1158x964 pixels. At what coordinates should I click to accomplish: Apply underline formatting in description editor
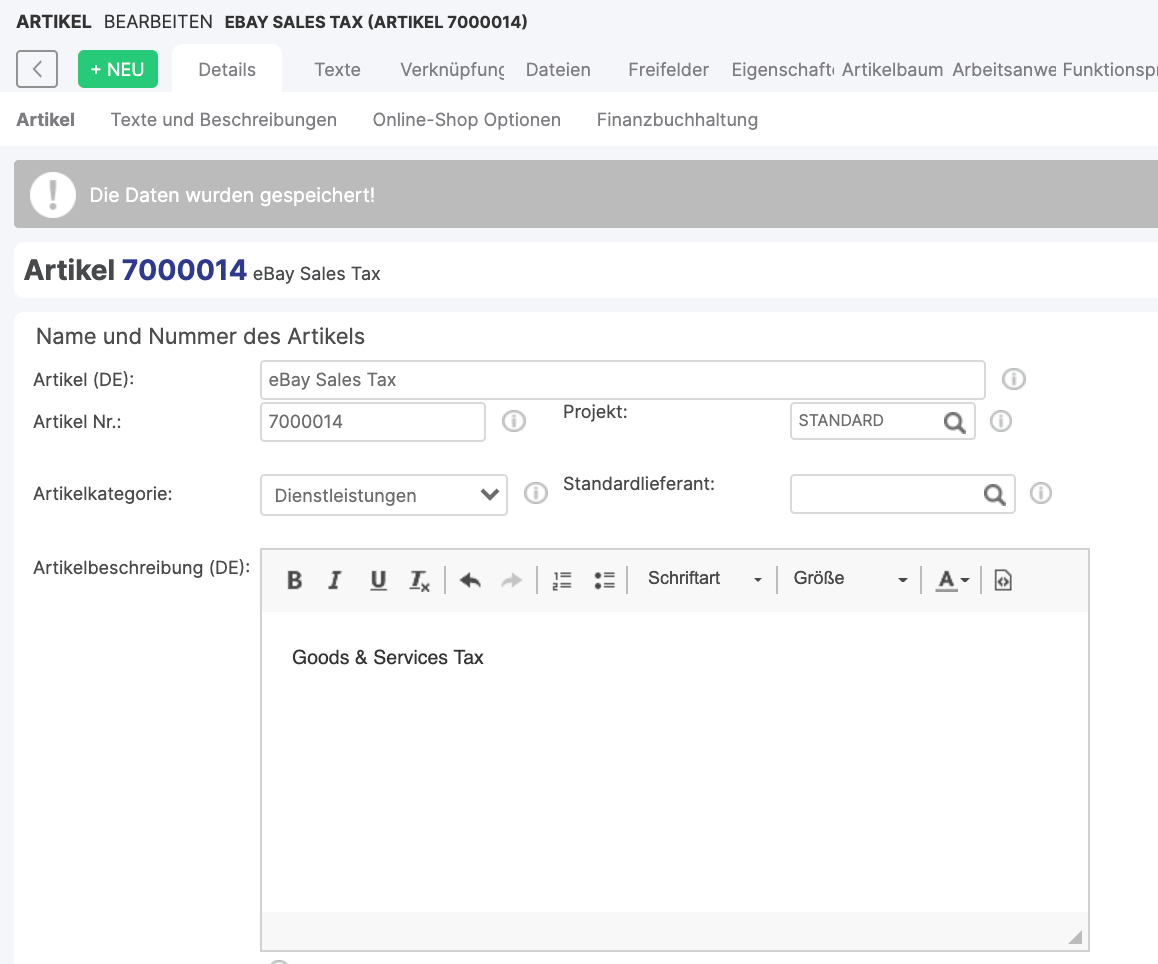pos(378,580)
